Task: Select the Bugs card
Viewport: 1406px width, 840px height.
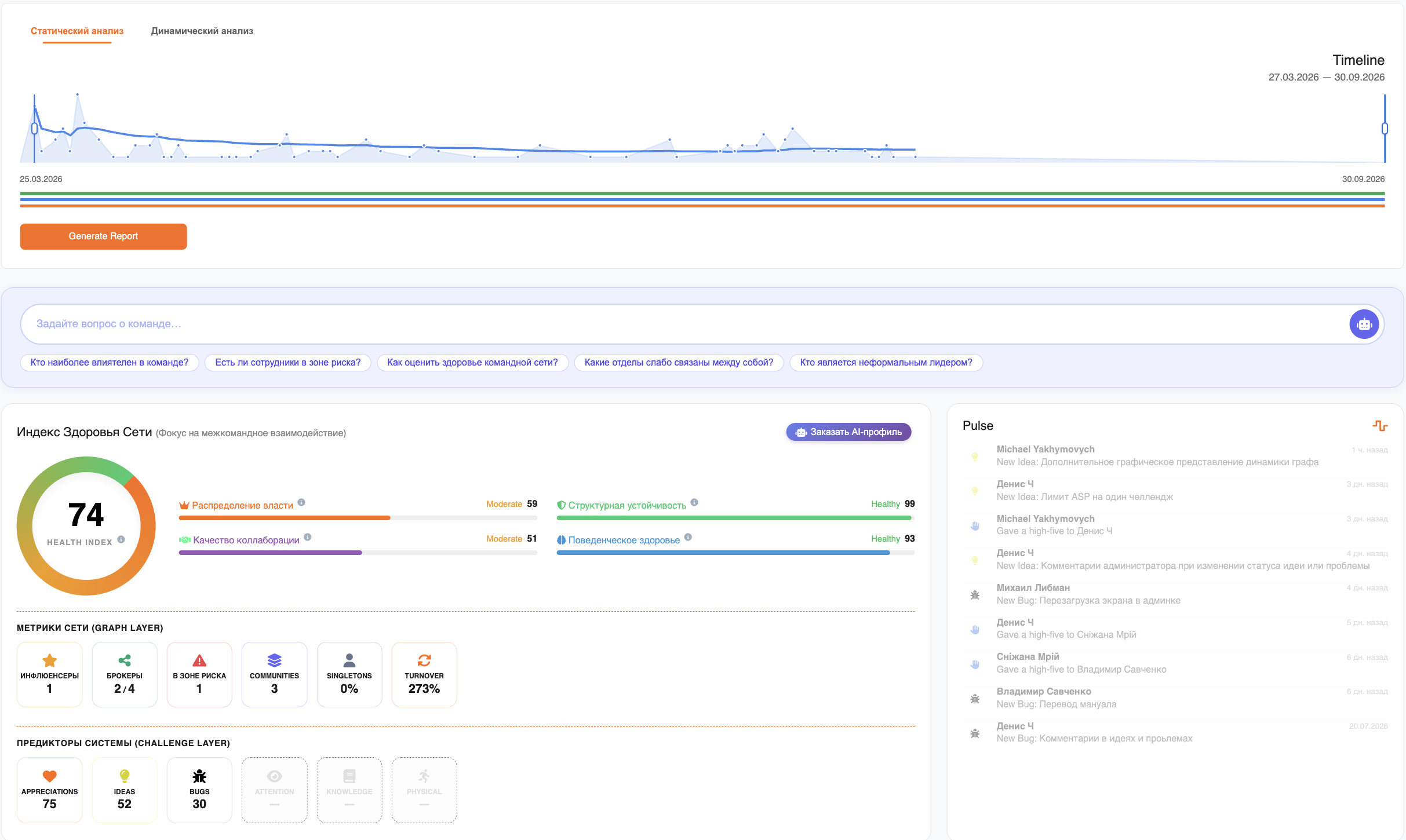Action: [199, 790]
